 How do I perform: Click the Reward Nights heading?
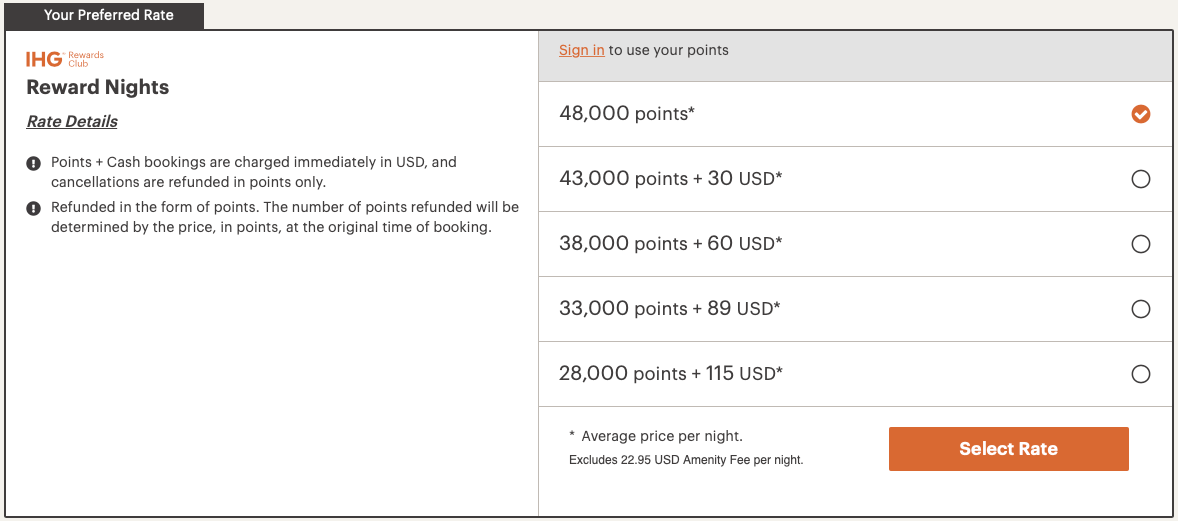click(x=98, y=87)
